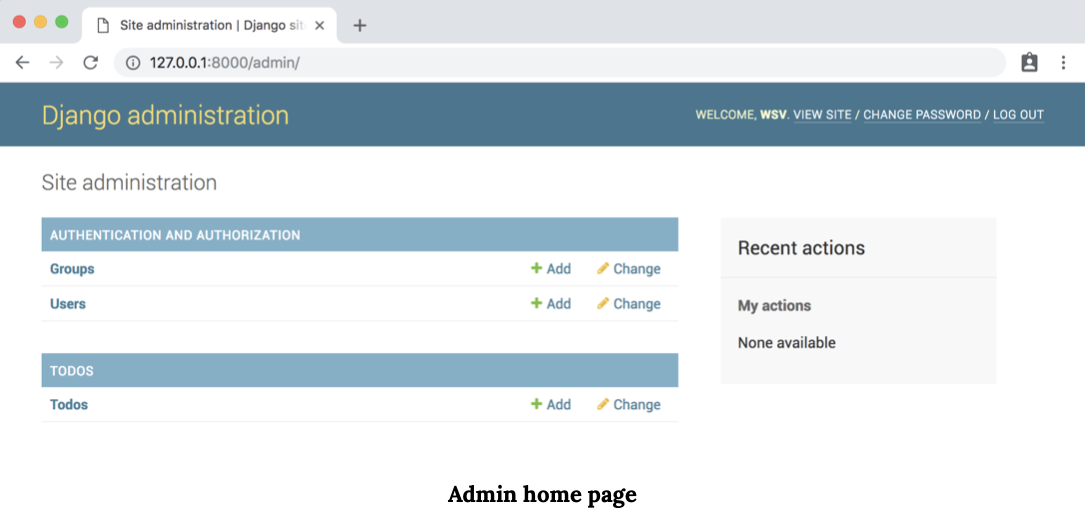The image size is (1088, 524).
Task: Click the Recent actions heading
Action: coord(801,248)
